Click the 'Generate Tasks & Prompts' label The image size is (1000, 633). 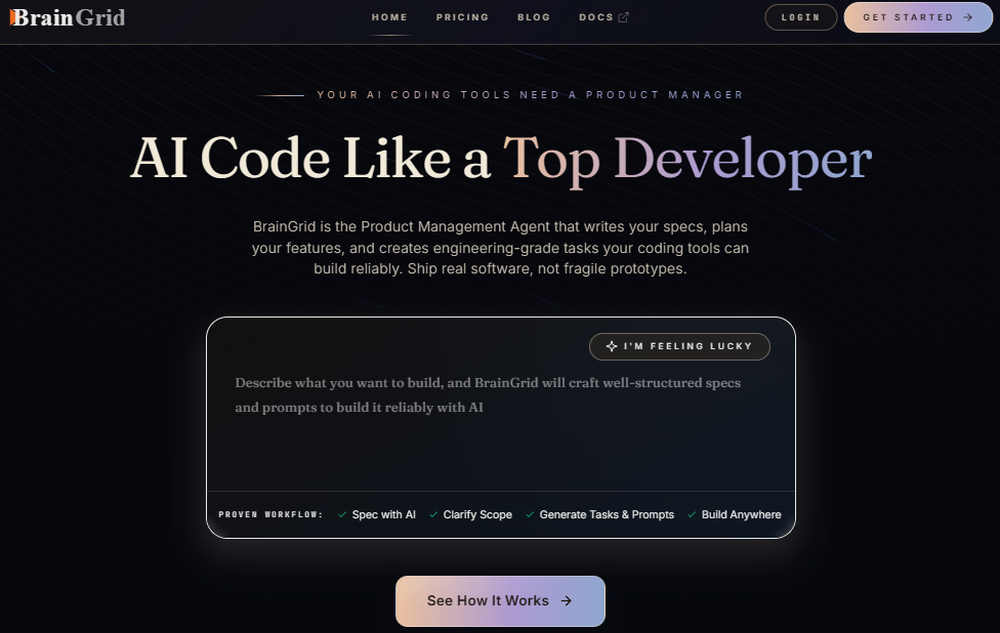(607, 514)
